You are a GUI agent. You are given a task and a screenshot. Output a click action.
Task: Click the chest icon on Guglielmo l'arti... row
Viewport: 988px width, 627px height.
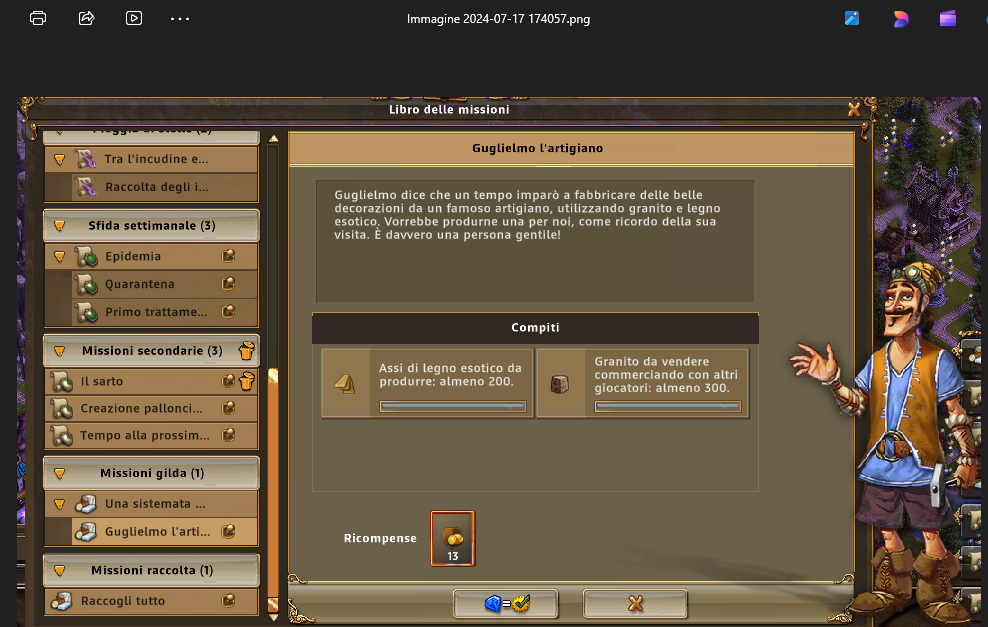pos(228,531)
